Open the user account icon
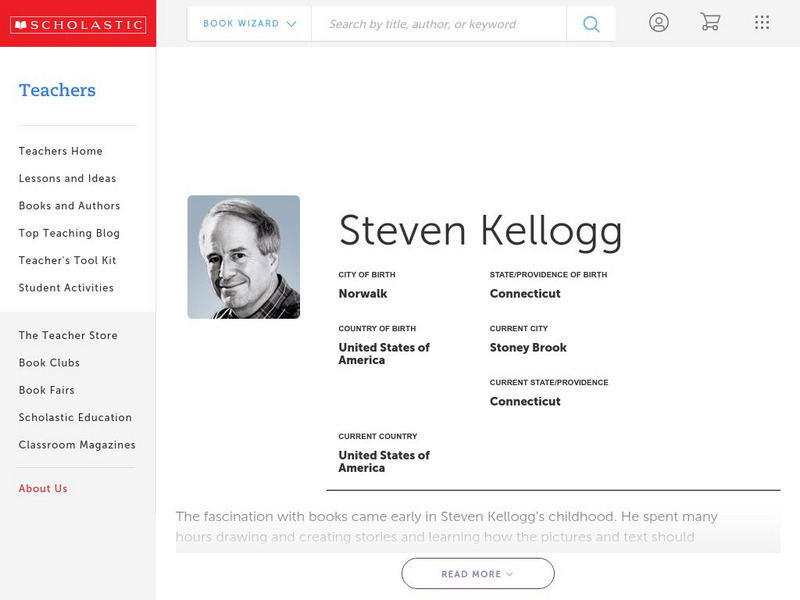The height and width of the screenshot is (600, 800). point(658,23)
